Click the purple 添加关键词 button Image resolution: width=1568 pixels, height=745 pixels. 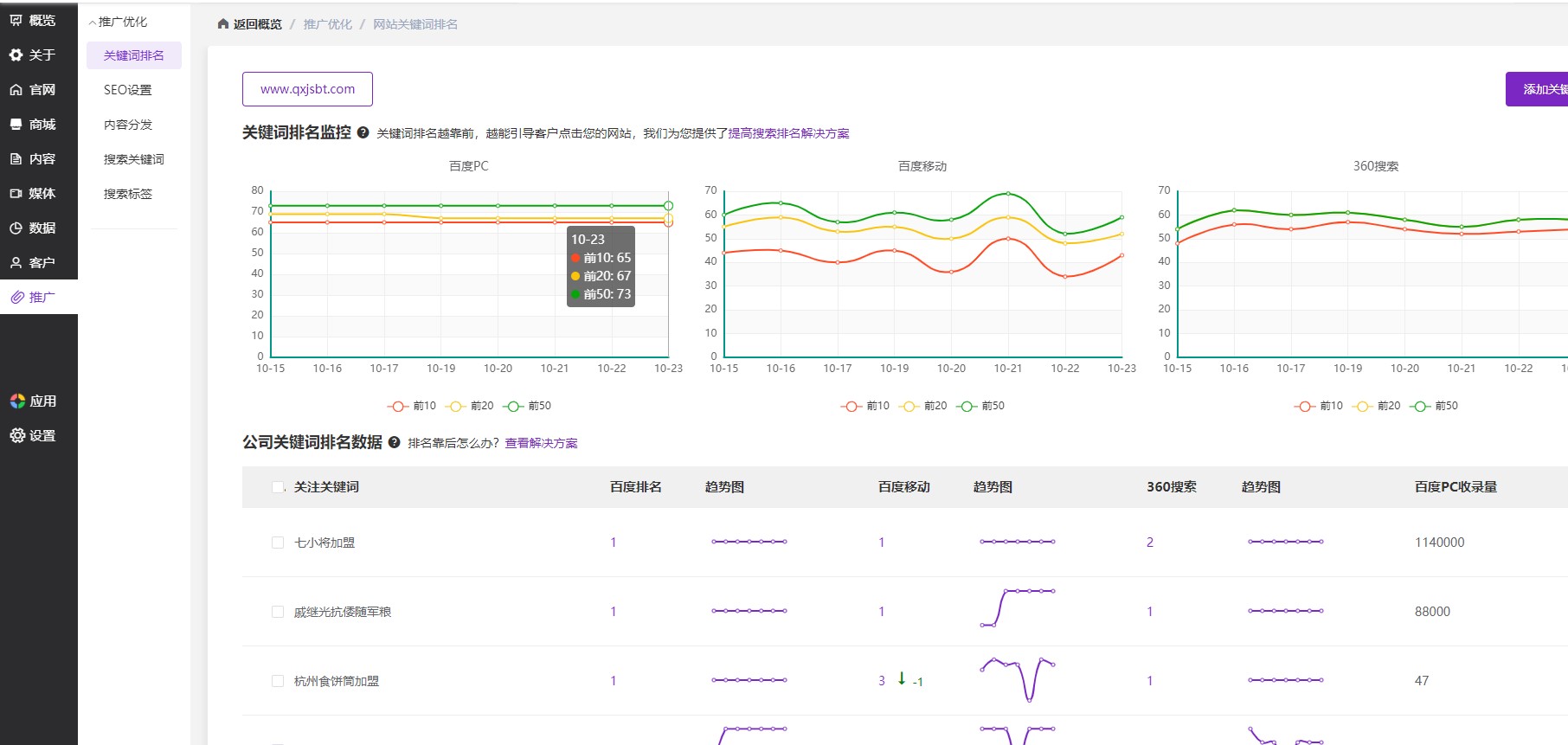coord(1537,89)
